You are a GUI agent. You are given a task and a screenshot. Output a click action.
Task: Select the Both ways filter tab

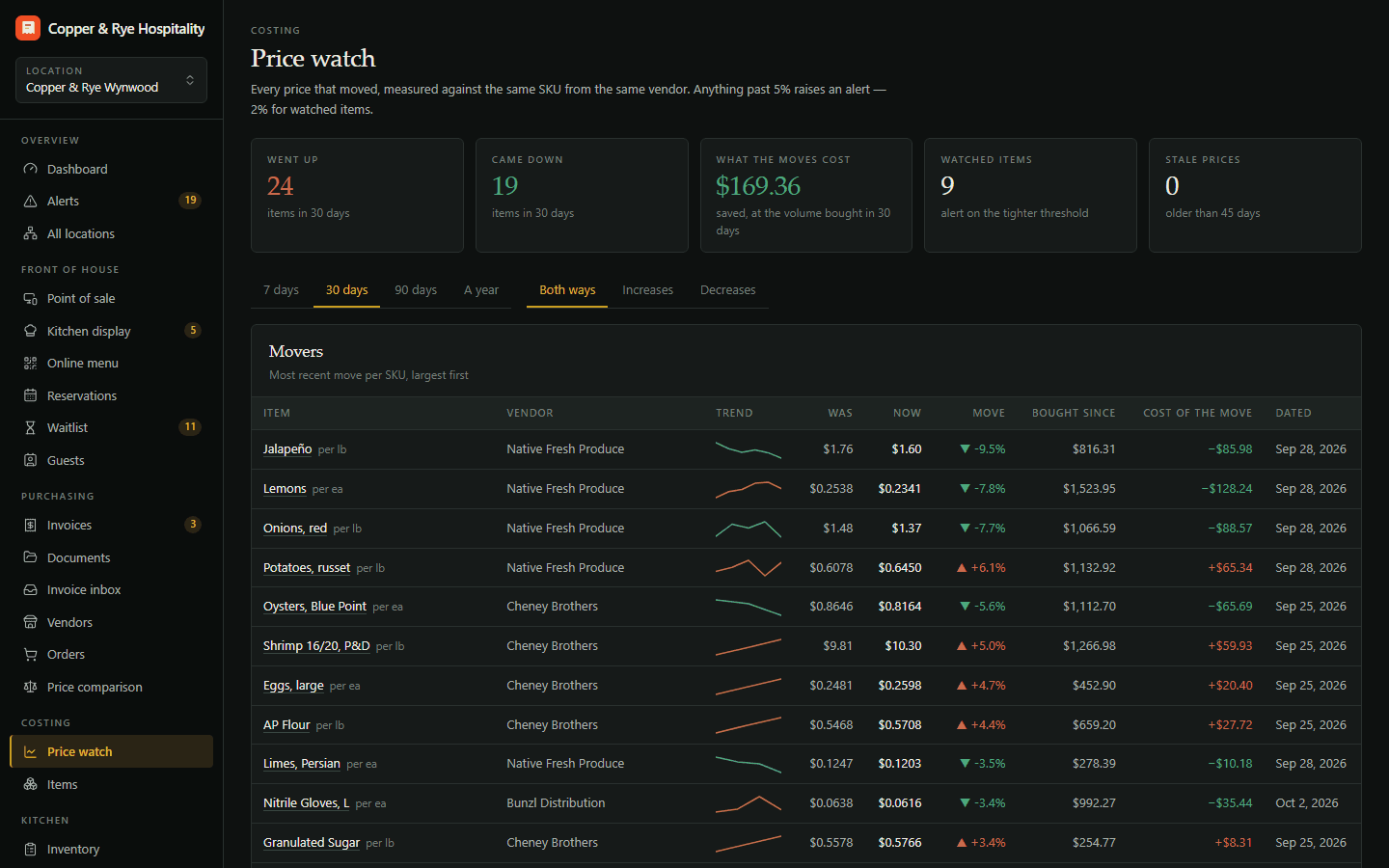pyautogui.click(x=567, y=289)
